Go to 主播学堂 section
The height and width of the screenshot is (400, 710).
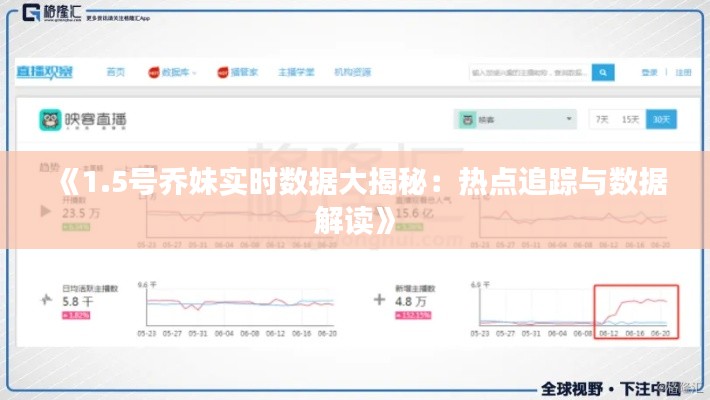[x=296, y=72]
